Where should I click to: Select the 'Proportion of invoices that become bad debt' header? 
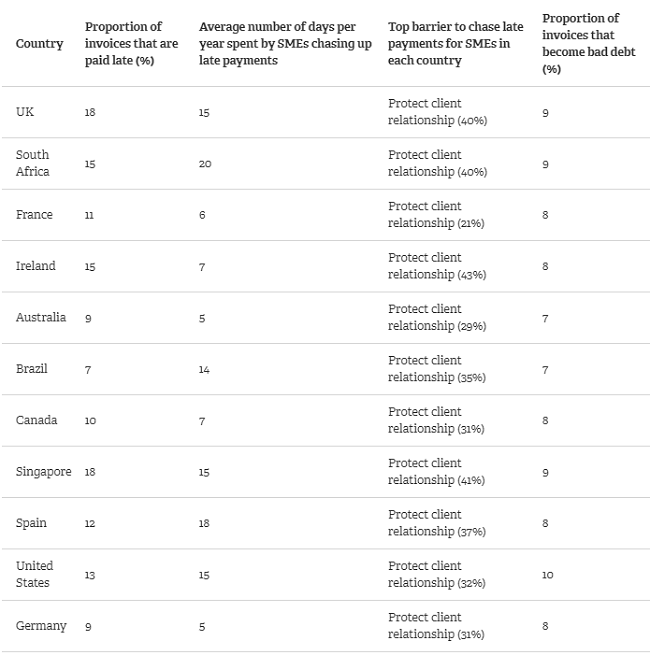pos(581,44)
